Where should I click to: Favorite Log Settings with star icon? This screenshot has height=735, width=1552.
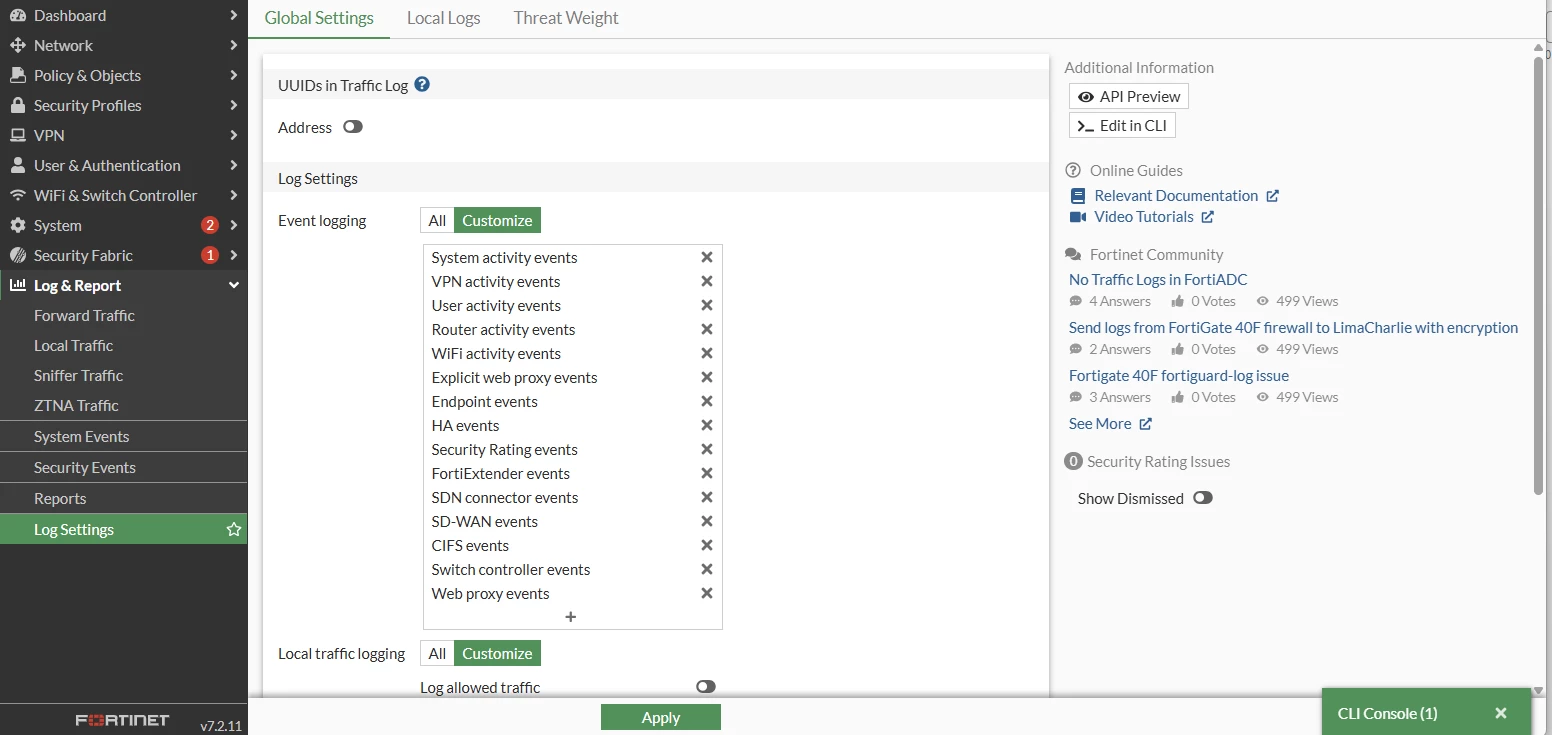click(x=234, y=529)
